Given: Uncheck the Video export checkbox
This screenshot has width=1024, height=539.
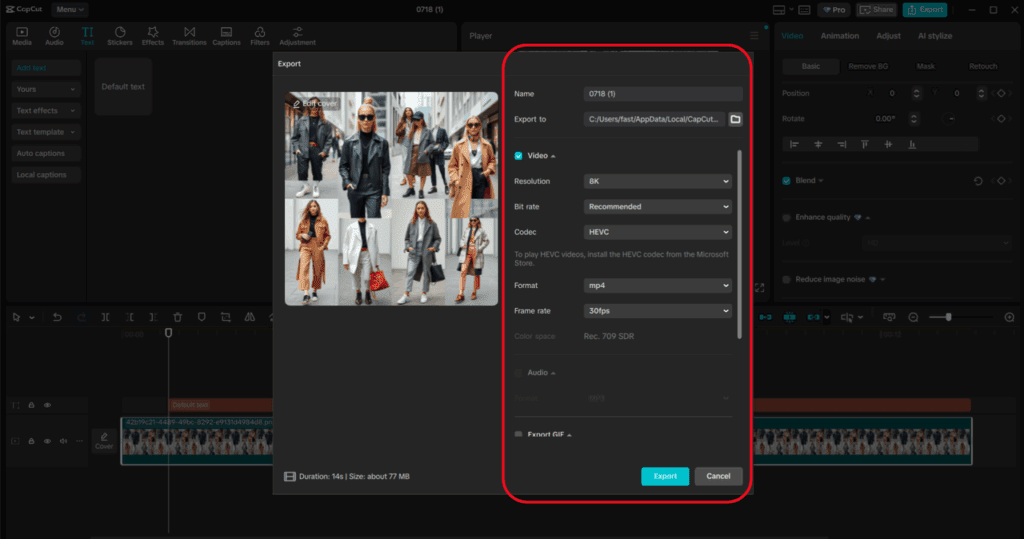Looking at the screenshot, I should click(x=519, y=155).
